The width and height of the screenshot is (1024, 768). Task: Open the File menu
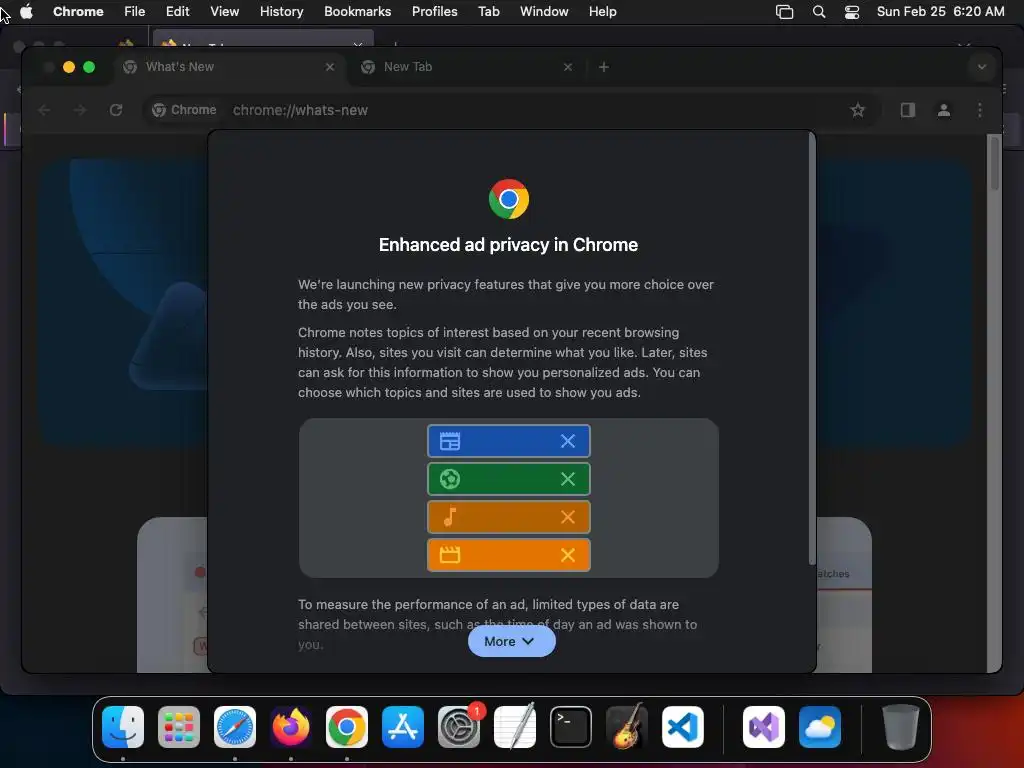135,11
